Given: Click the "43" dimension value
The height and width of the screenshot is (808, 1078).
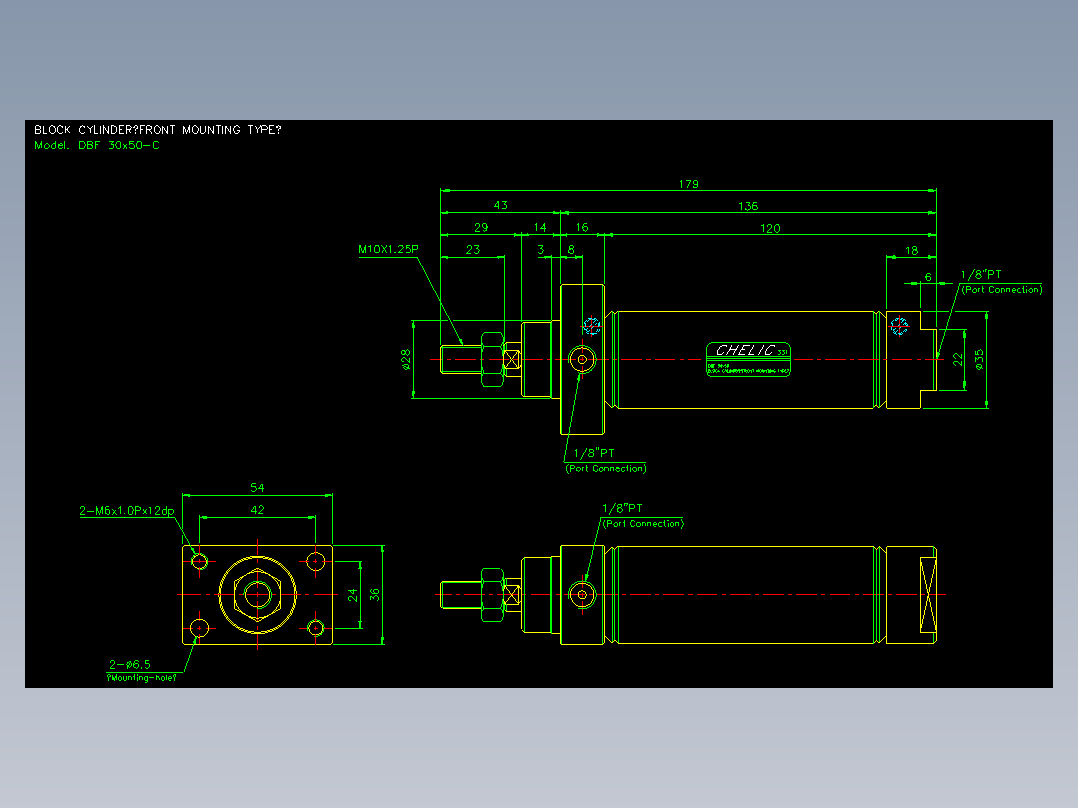Looking at the screenshot, I should [x=500, y=205].
